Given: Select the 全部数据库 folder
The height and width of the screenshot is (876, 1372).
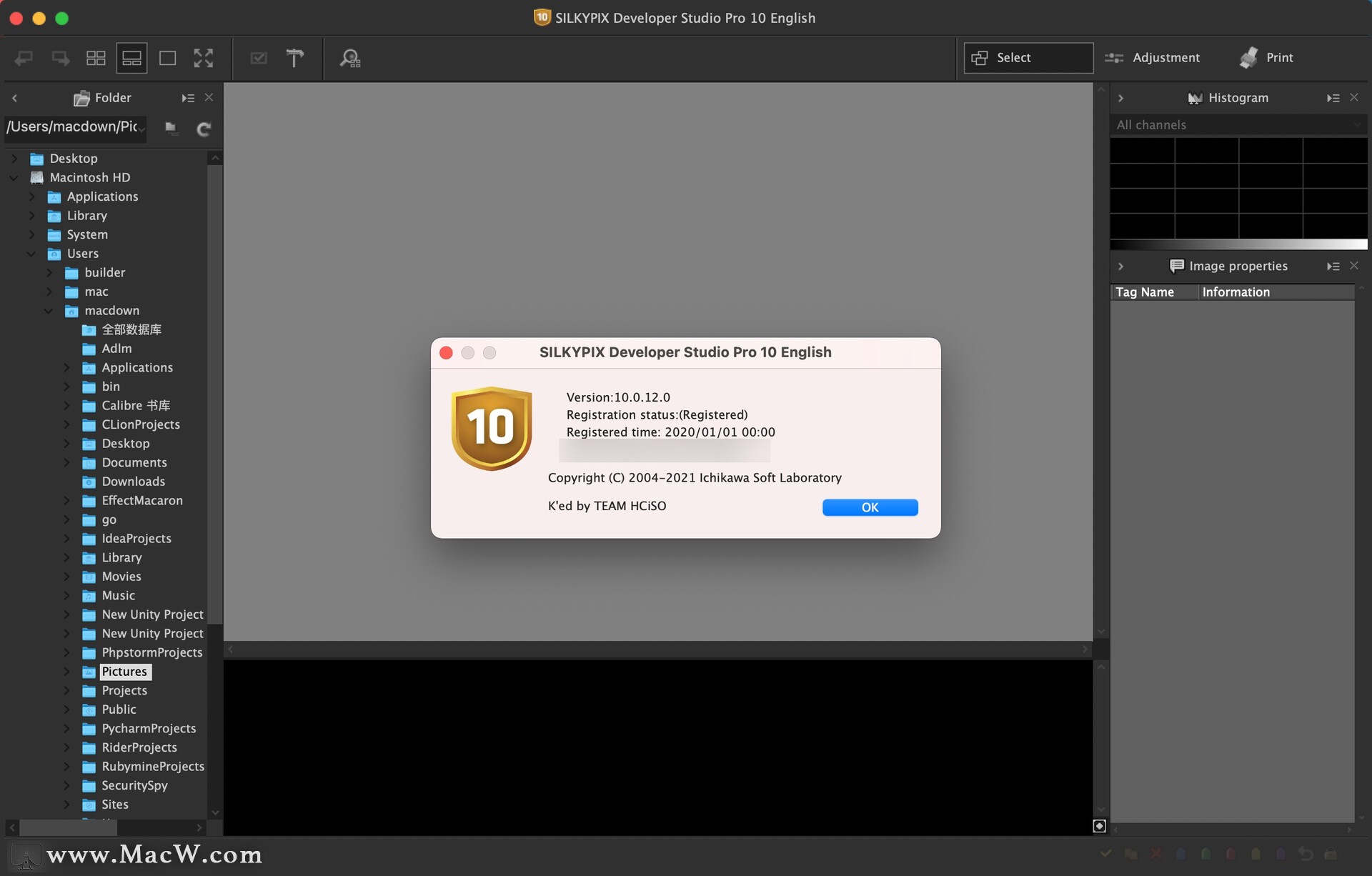Looking at the screenshot, I should (131, 329).
